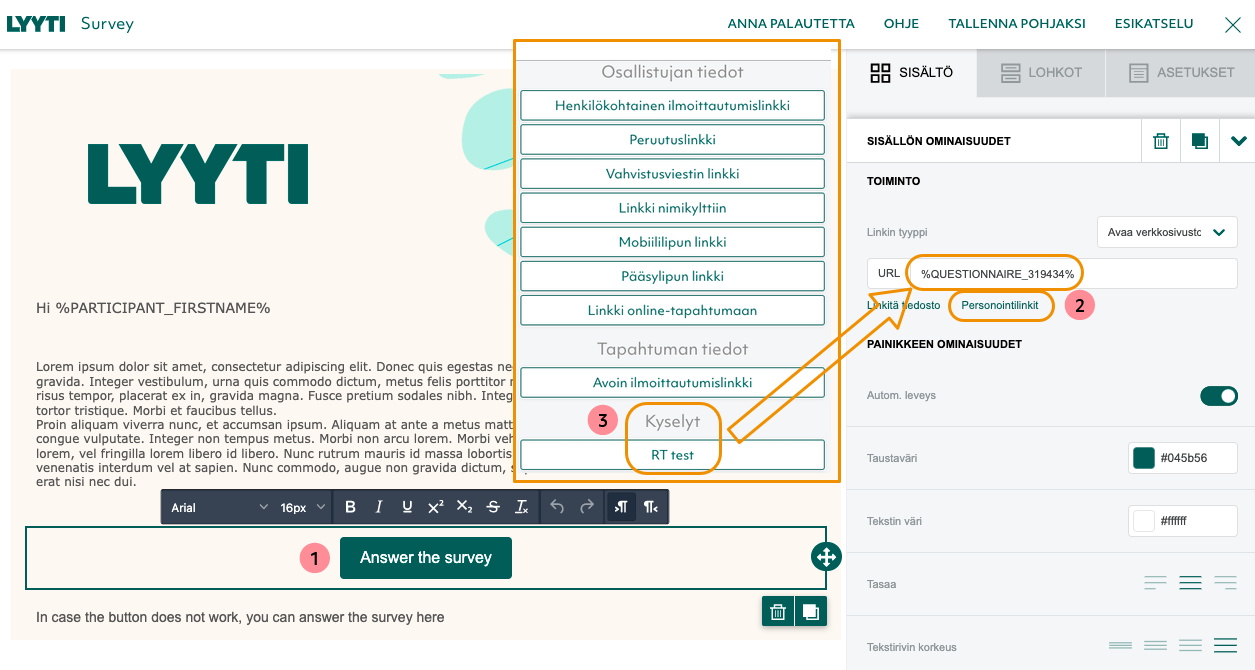The height and width of the screenshot is (670, 1255).
Task: Select the Peruutuslinkki option
Action: [672, 139]
